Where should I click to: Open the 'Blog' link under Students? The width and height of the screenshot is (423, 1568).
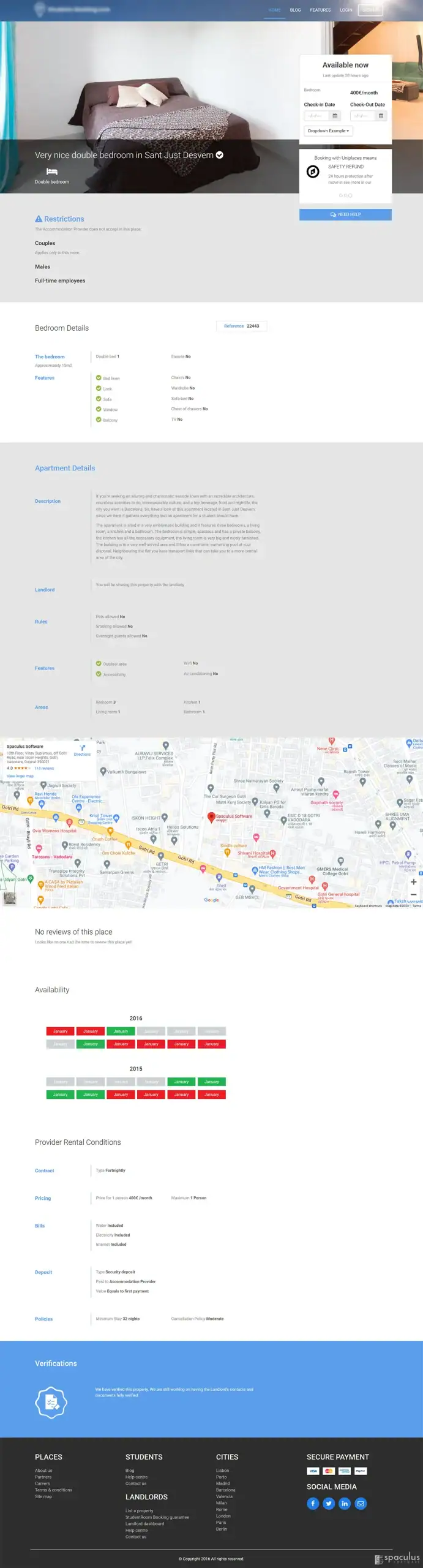click(x=130, y=1470)
